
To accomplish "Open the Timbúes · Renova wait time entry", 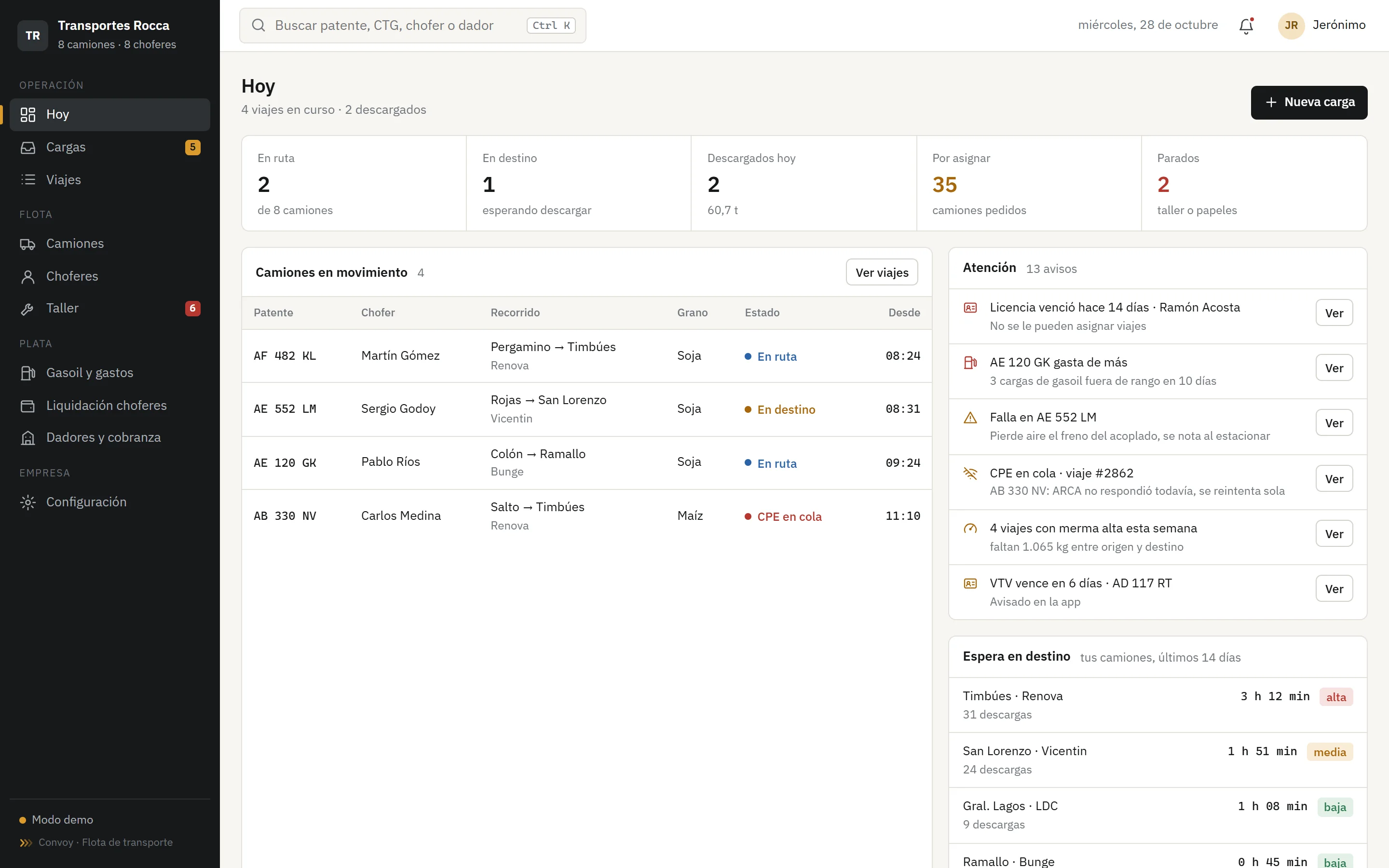I will click(1157, 705).
